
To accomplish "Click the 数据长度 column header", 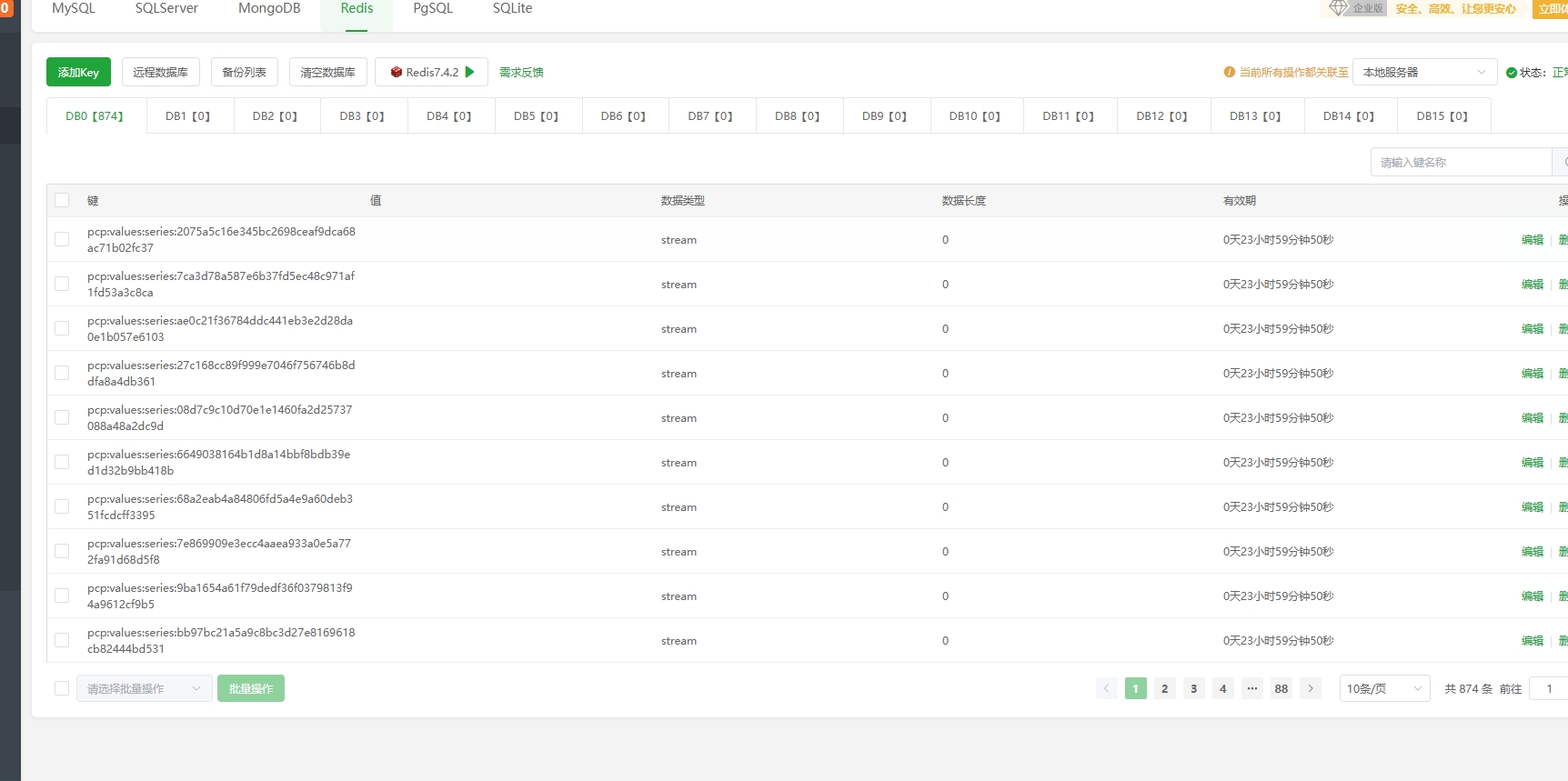I will [964, 200].
